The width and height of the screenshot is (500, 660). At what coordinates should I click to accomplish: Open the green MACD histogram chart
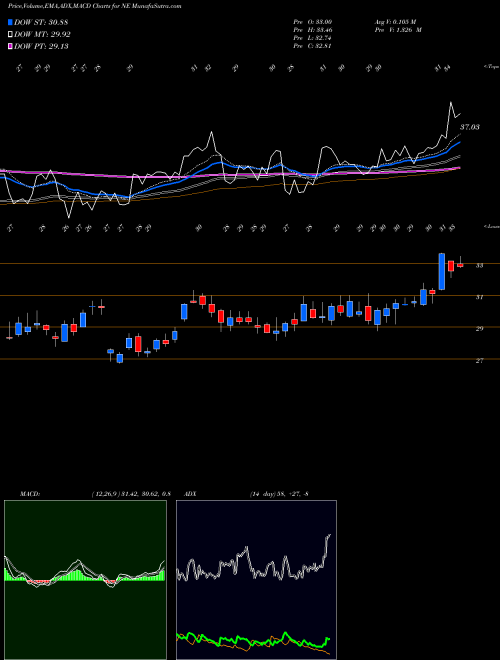[85, 580]
